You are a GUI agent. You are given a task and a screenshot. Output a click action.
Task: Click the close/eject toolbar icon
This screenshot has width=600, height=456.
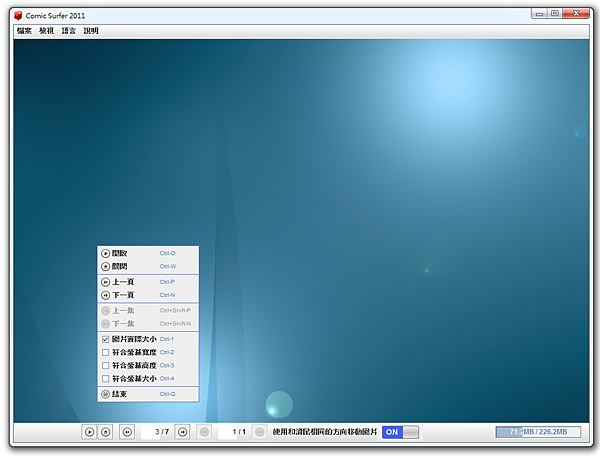(106, 432)
